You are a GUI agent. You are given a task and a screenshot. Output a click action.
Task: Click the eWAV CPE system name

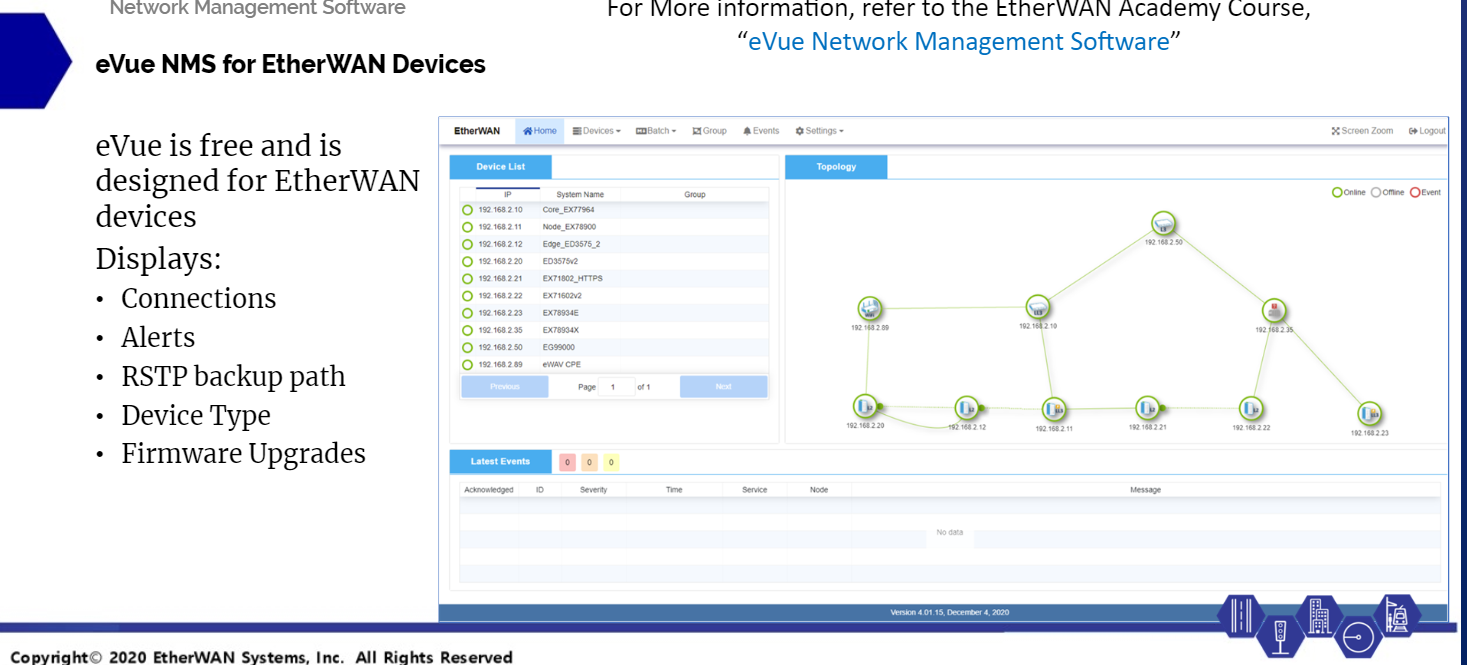[x=560, y=365]
